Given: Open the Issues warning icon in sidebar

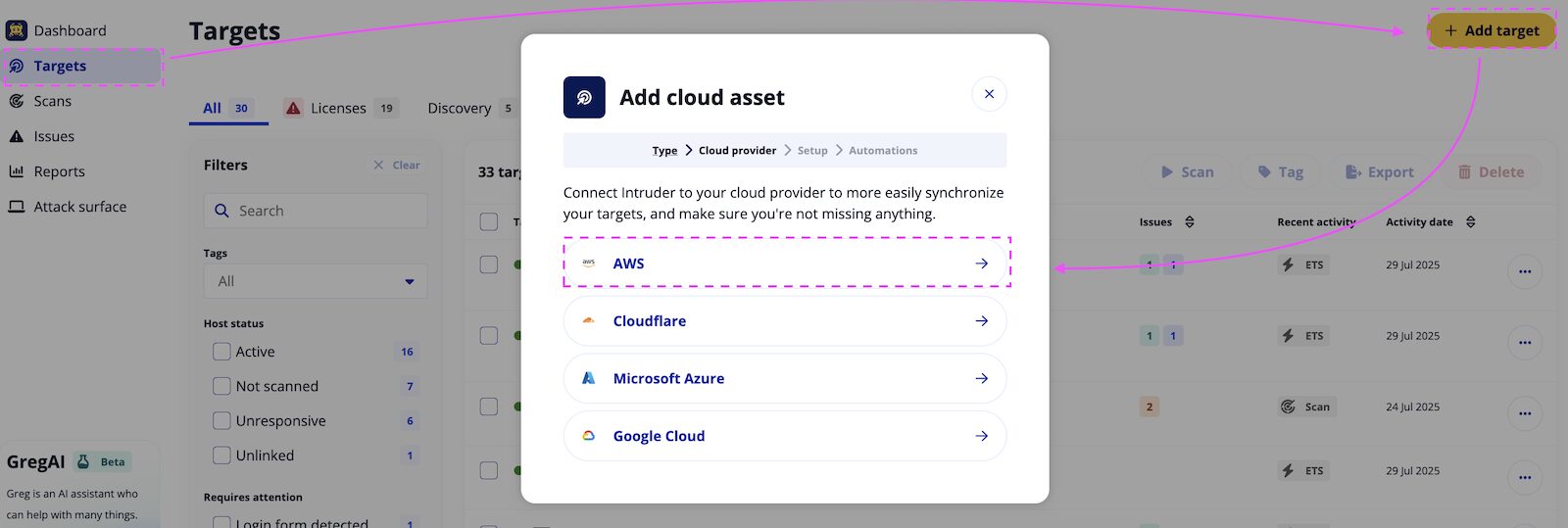Looking at the screenshot, I should pyautogui.click(x=17, y=136).
